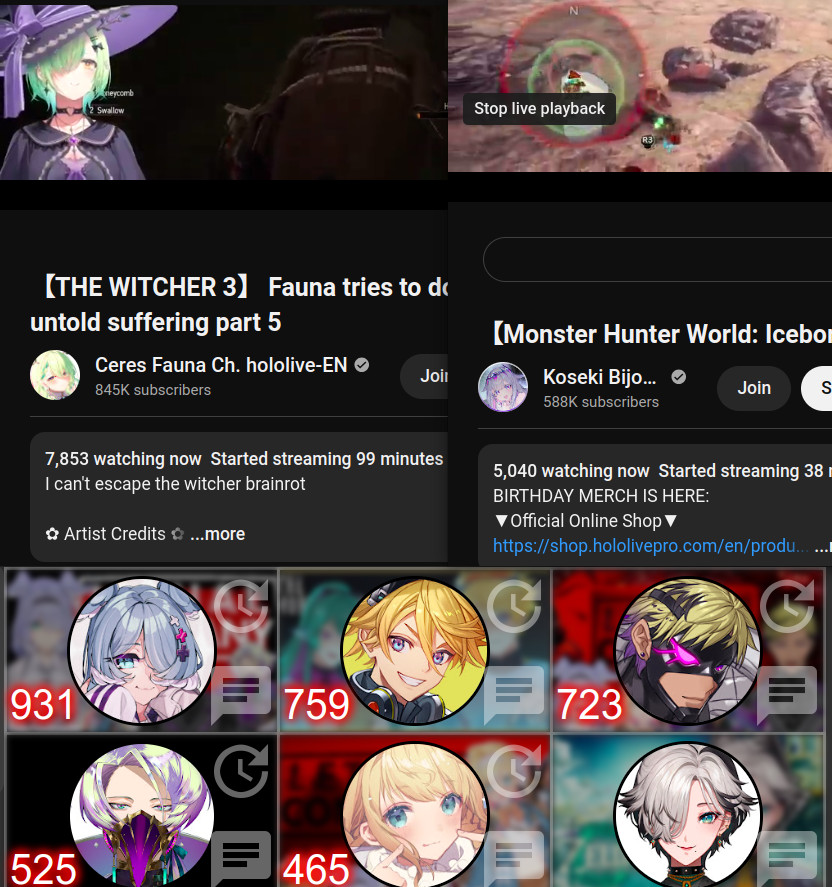Open the chat bubble on the 723 tile
Screen dimensions: 832x887
click(x=787, y=695)
